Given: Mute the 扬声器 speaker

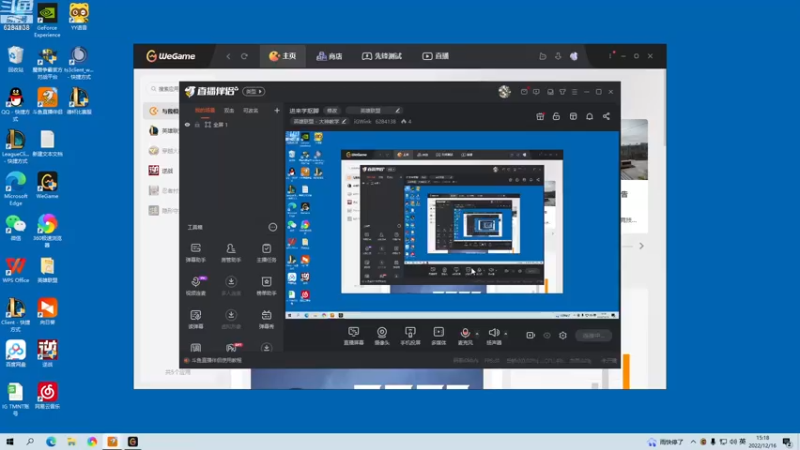Looking at the screenshot, I should [494, 336].
